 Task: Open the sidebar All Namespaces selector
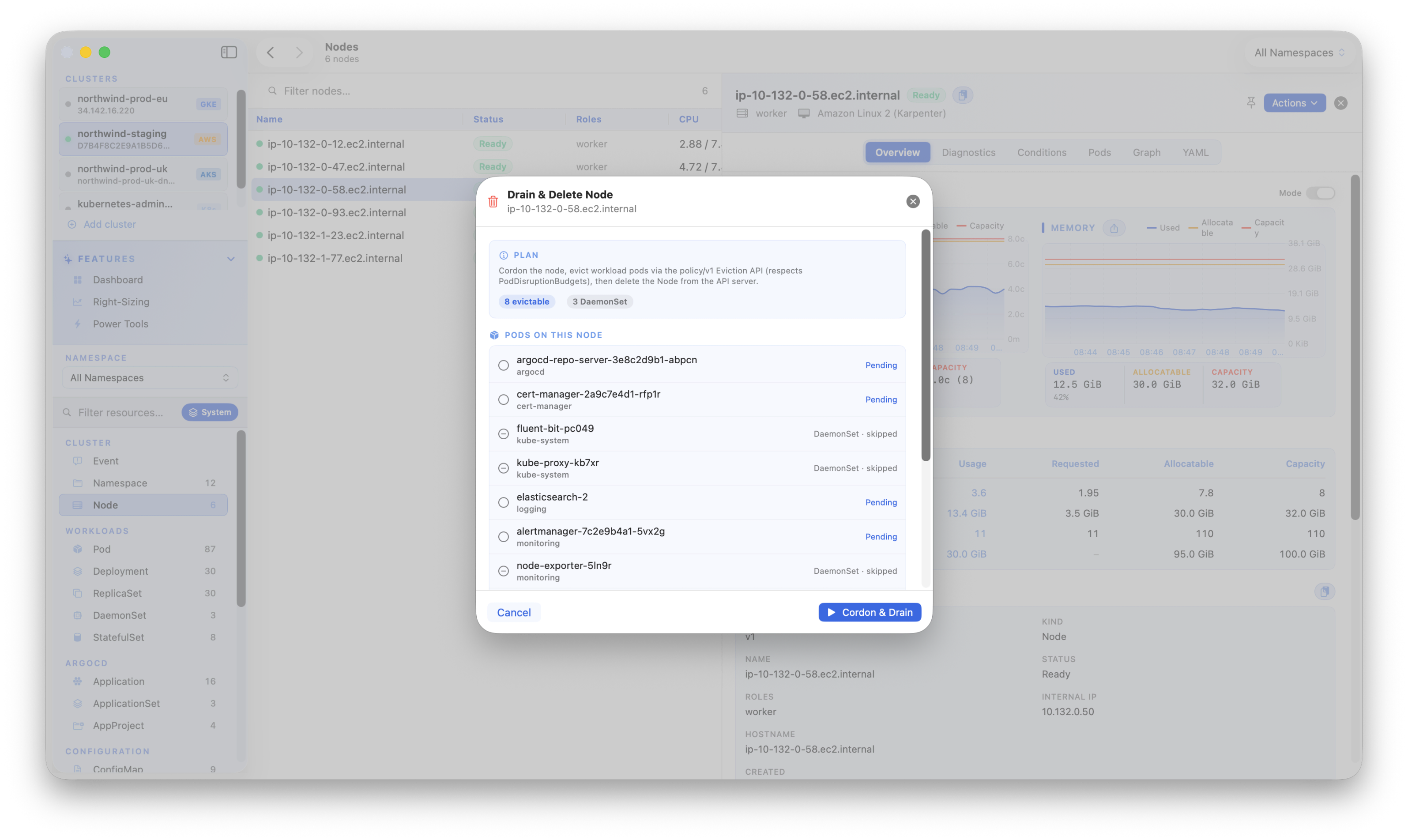149,377
